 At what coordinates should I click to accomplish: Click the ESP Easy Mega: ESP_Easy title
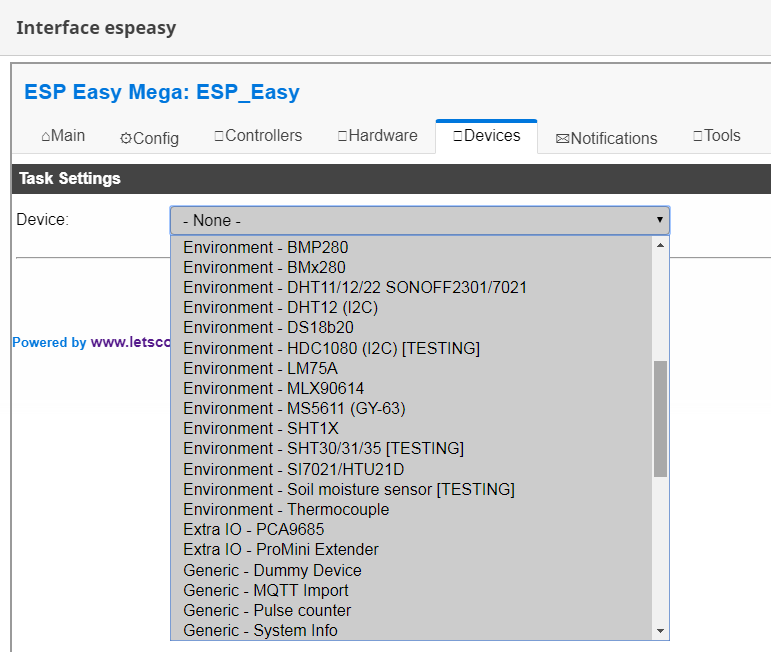coord(162,92)
